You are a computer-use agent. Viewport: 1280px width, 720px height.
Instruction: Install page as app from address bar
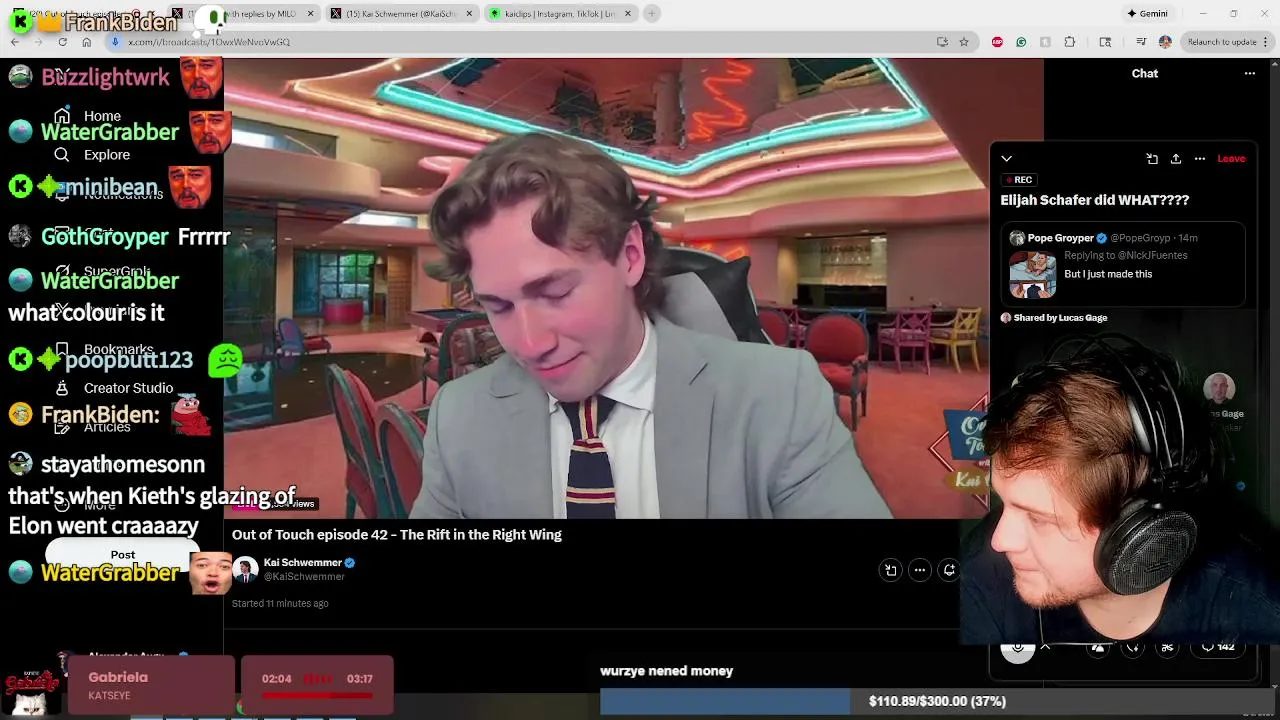[x=942, y=42]
